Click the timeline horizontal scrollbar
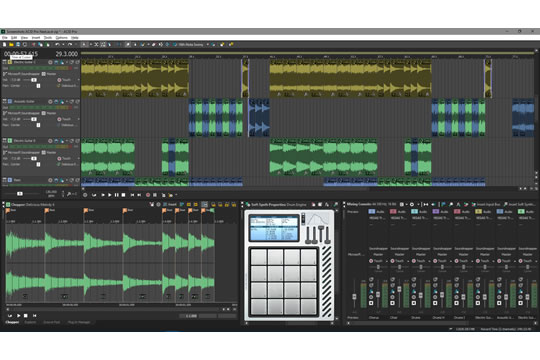Image resolution: width=540 pixels, height=360 pixels. pyautogui.click(x=249, y=189)
